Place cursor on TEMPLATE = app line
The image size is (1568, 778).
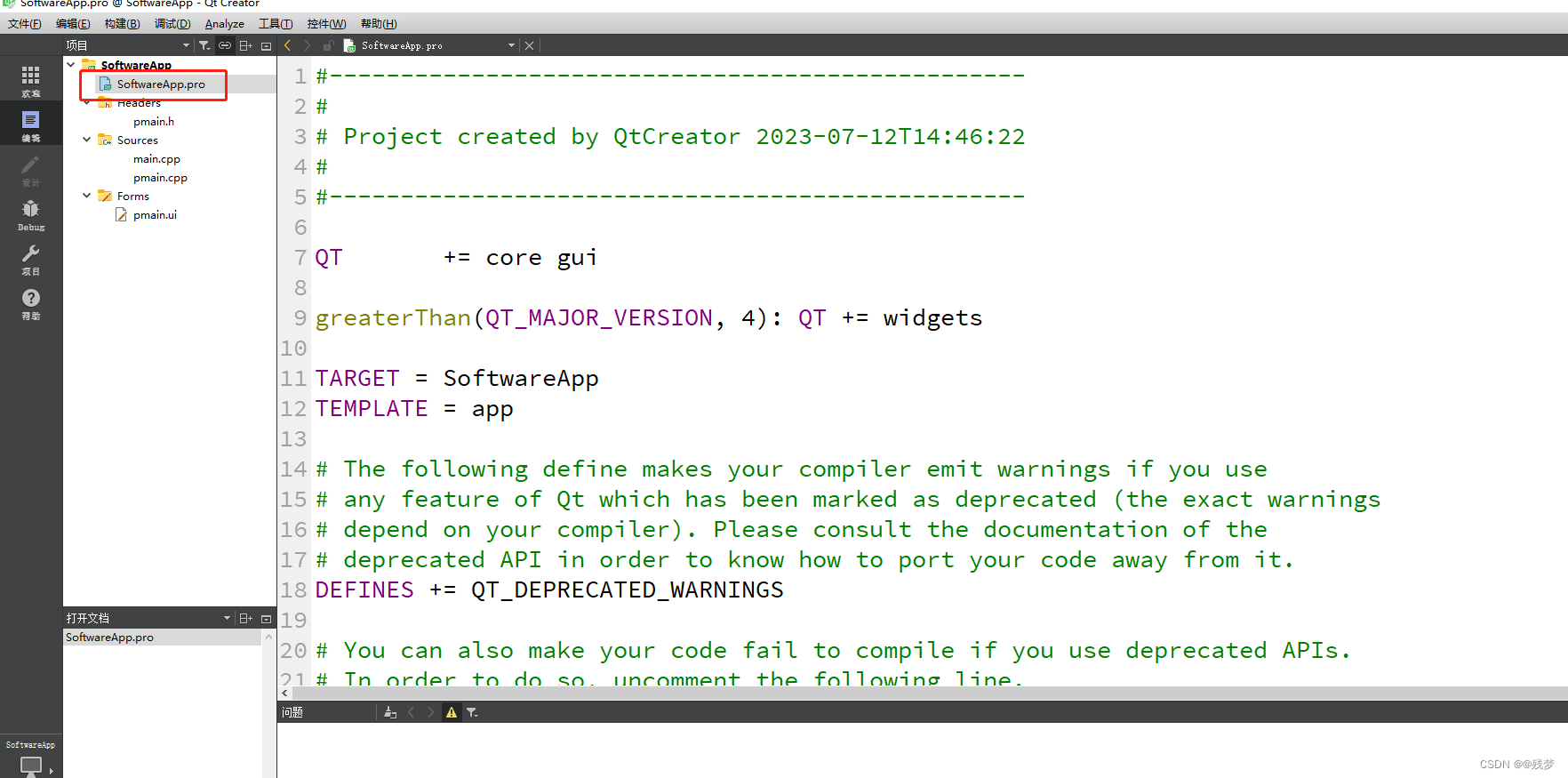[414, 409]
